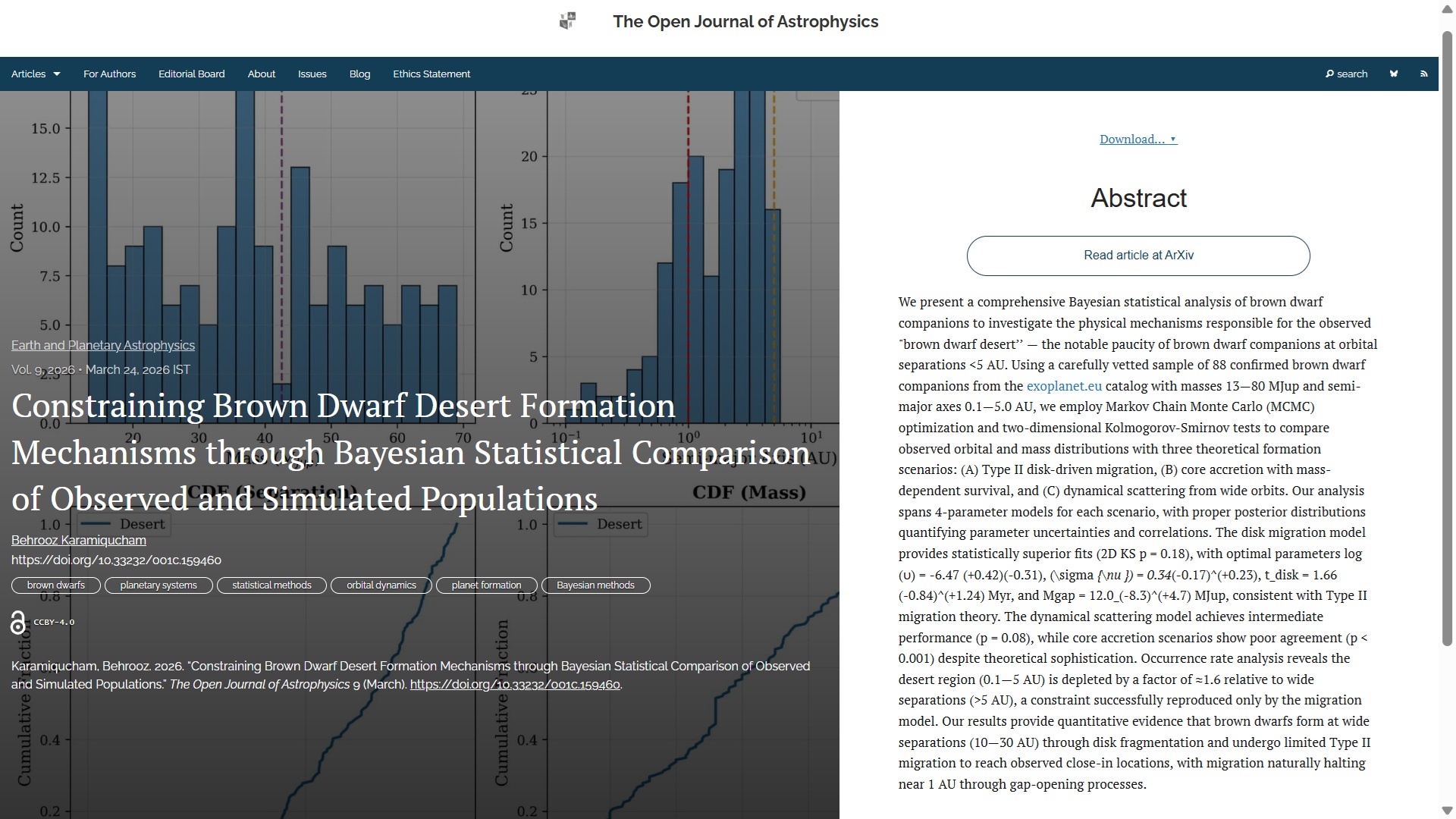Expand the Articles dropdown menu

tap(36, 74)
